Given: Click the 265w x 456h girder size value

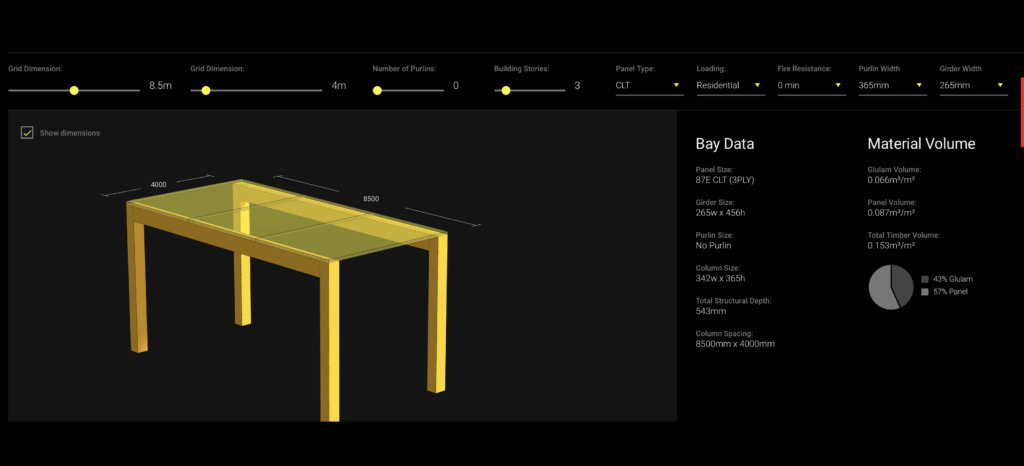Looking at the screenshot, I should coord(722,213).
